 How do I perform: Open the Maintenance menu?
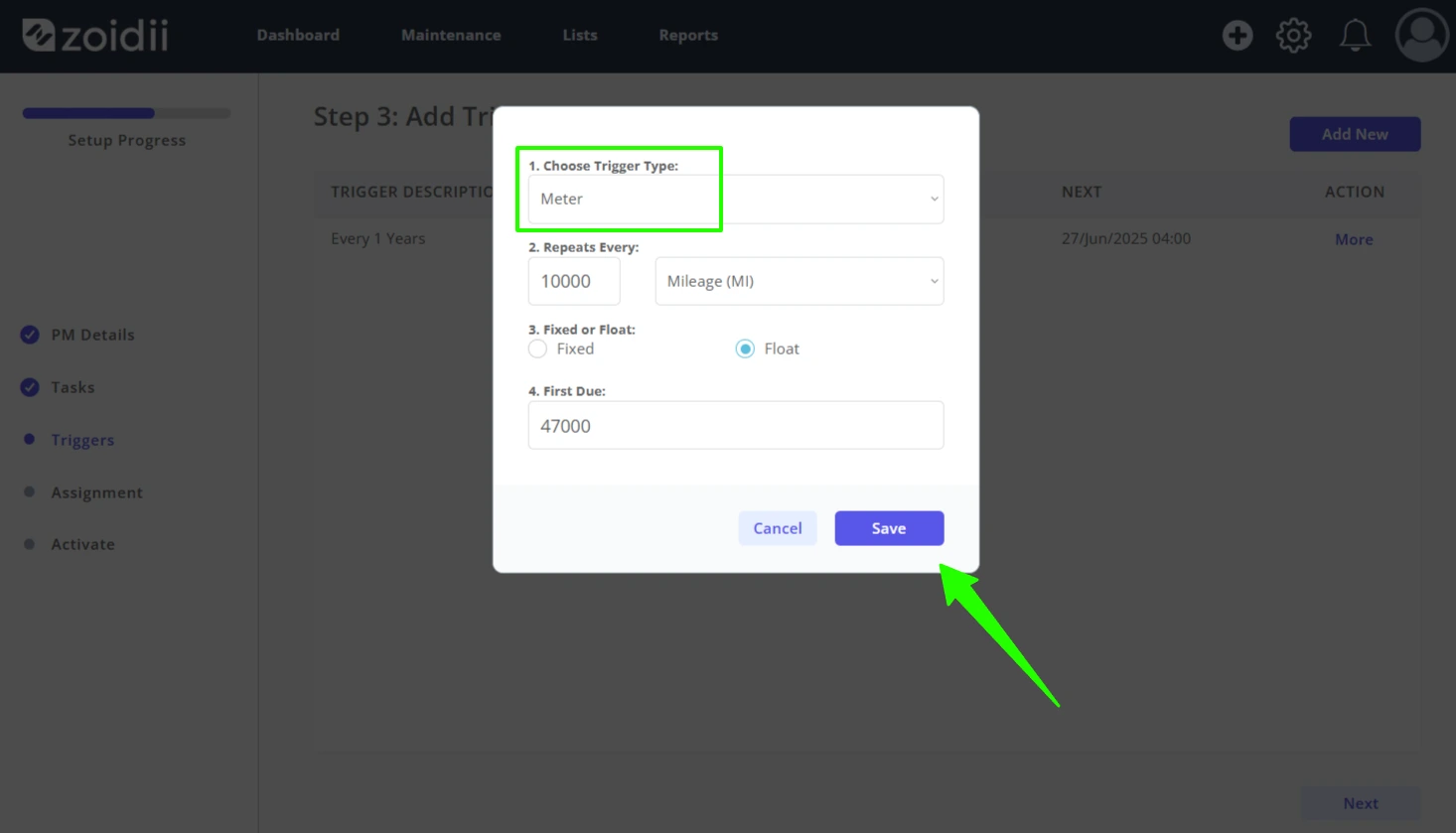click(x=451, y=35)
